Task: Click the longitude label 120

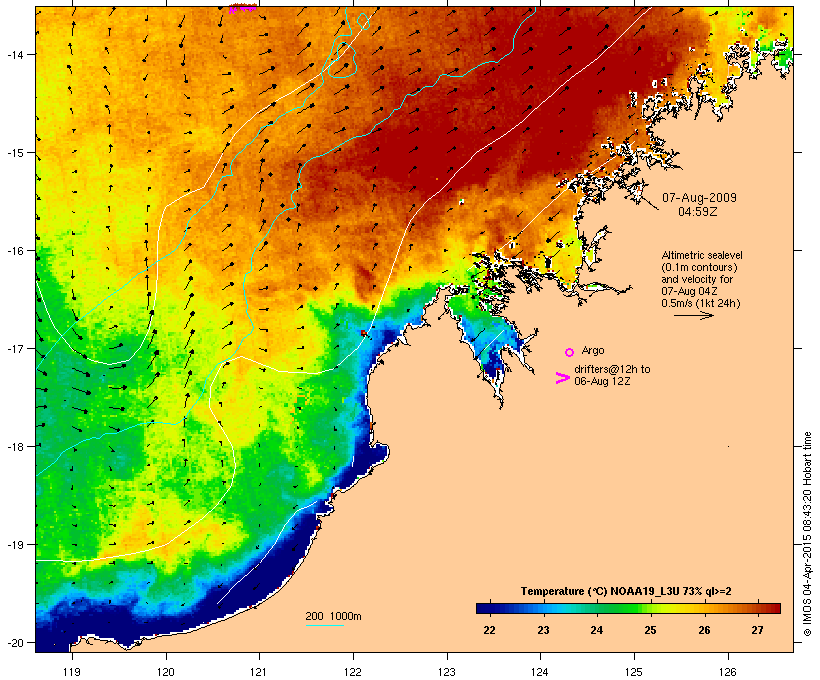Action: (166, 672)
